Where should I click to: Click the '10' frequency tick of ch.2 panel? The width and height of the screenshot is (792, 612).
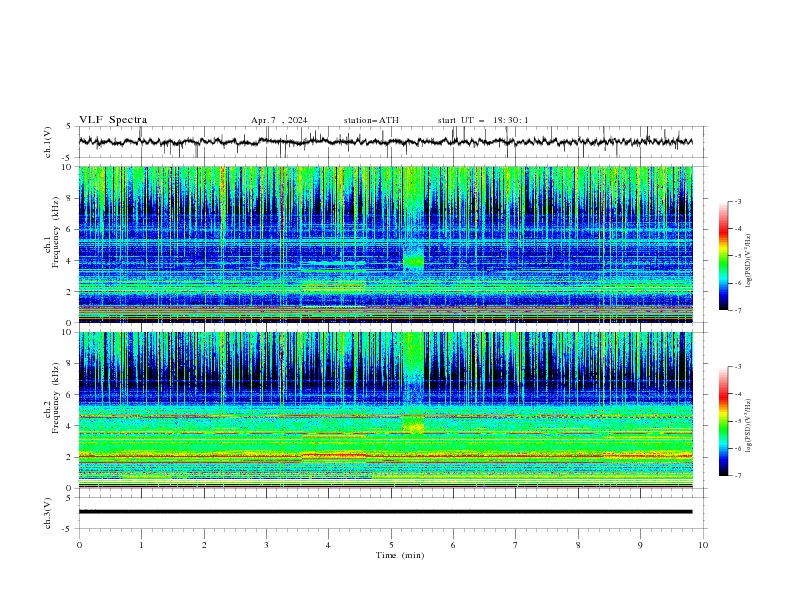pos(68,332)
